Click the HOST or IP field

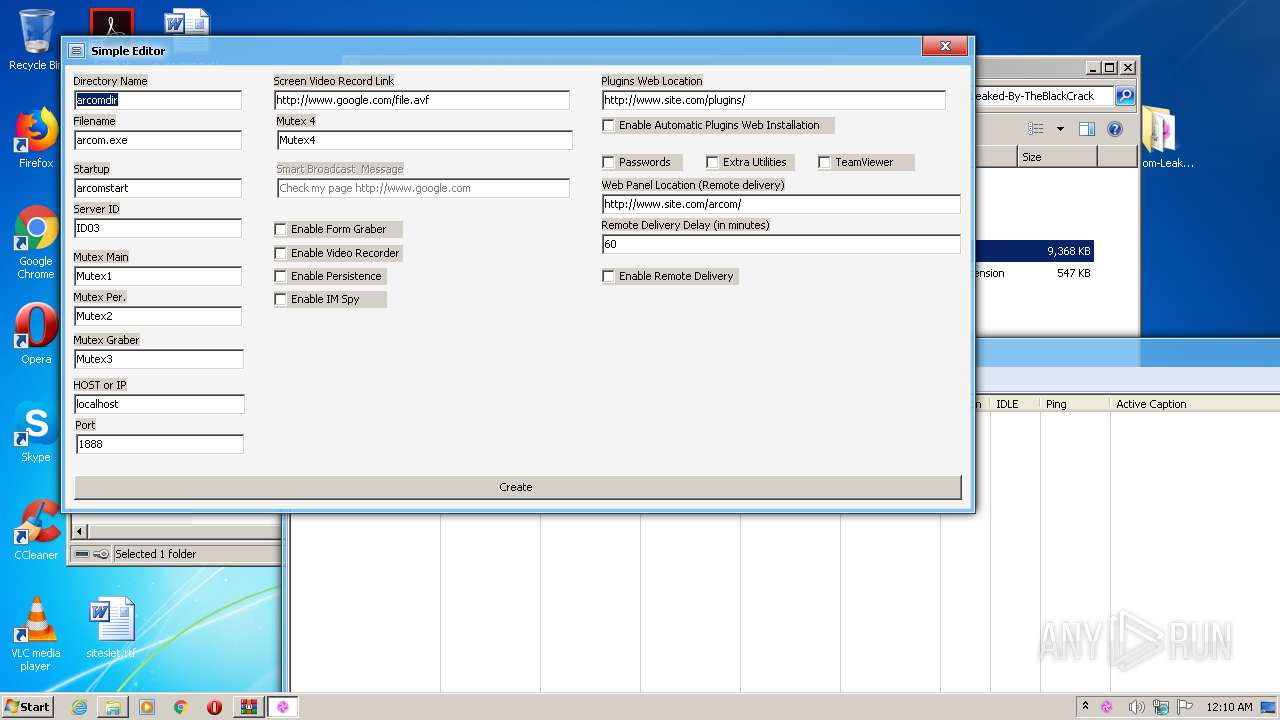159,404
